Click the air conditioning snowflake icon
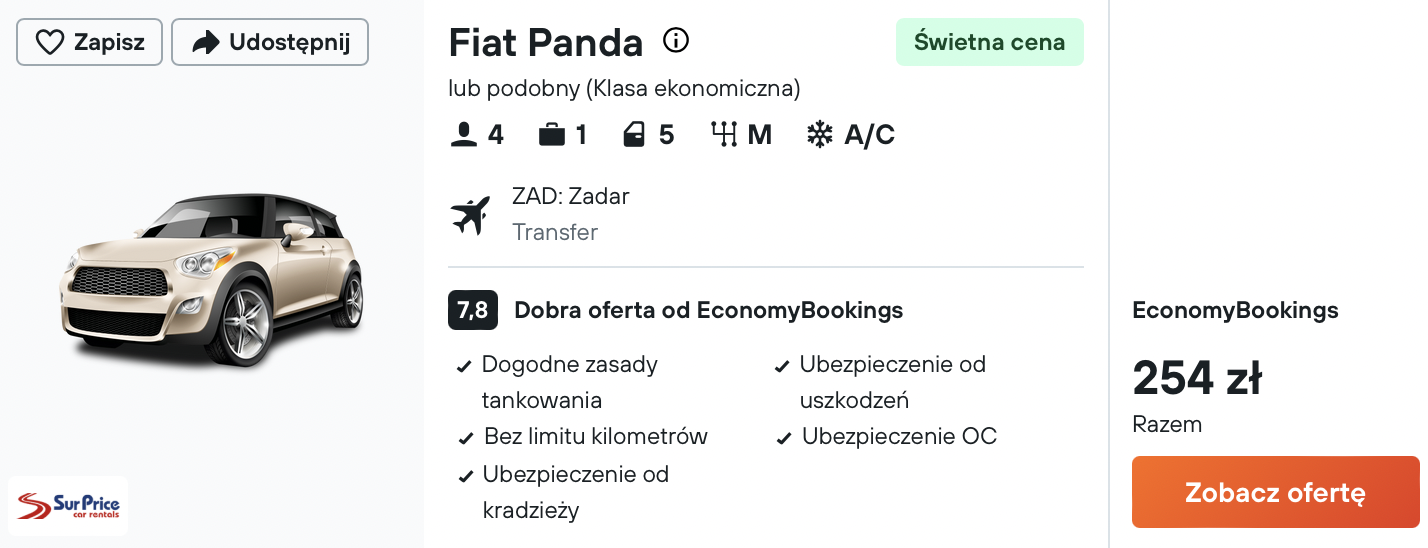Screen dimensions: 1428x548 (820, 135)
